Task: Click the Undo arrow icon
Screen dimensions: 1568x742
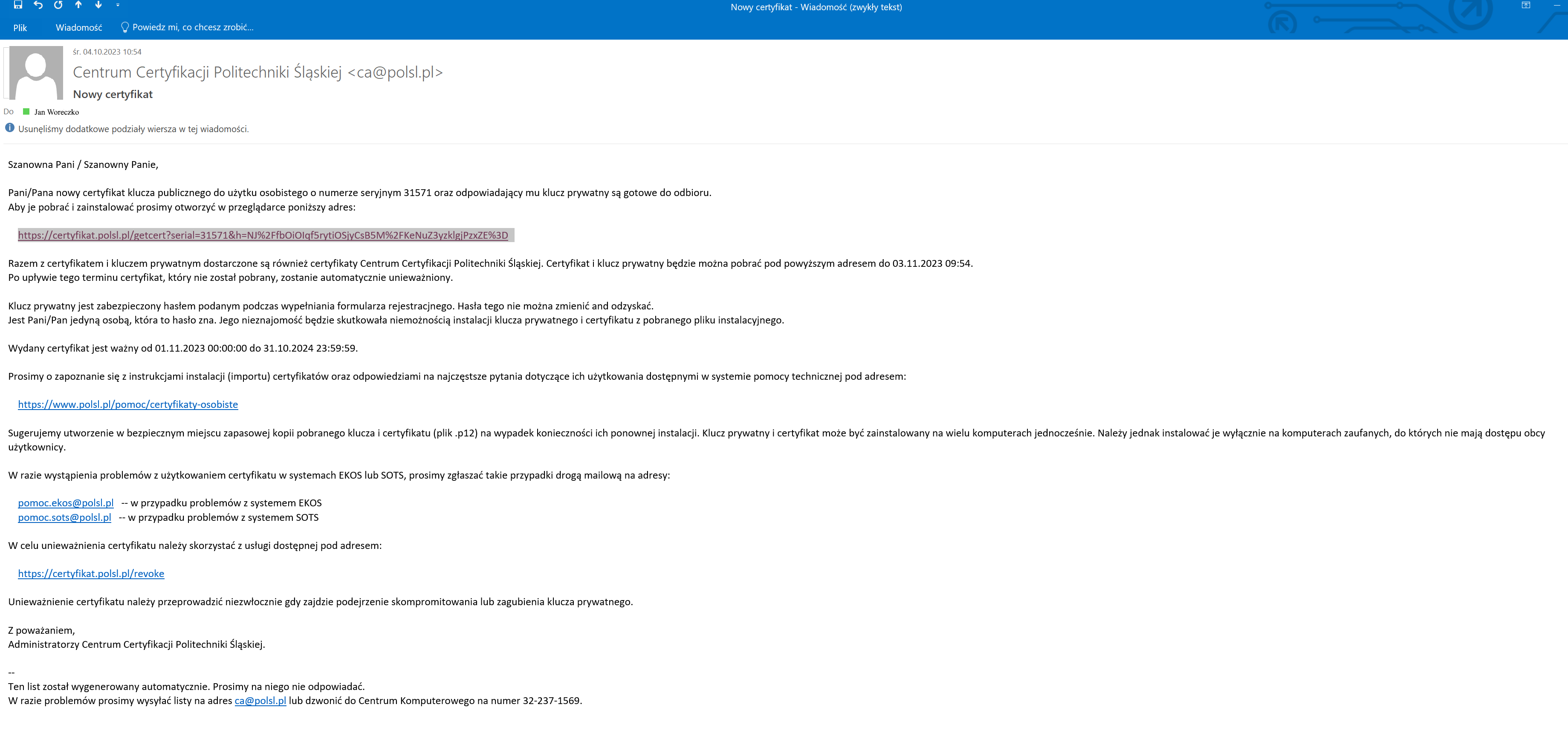Action: [38, 5]
